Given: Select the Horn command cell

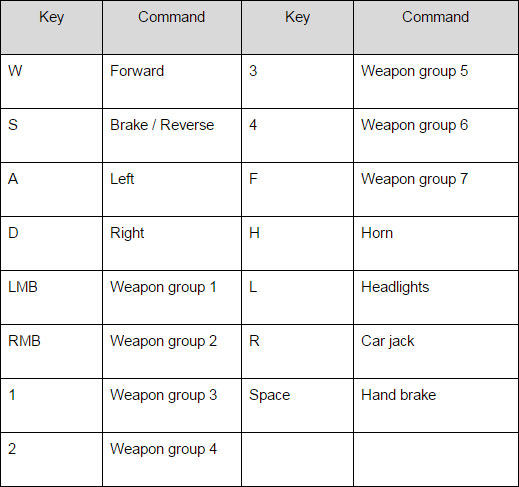Looking at the screenshot, I should (436, 243).
